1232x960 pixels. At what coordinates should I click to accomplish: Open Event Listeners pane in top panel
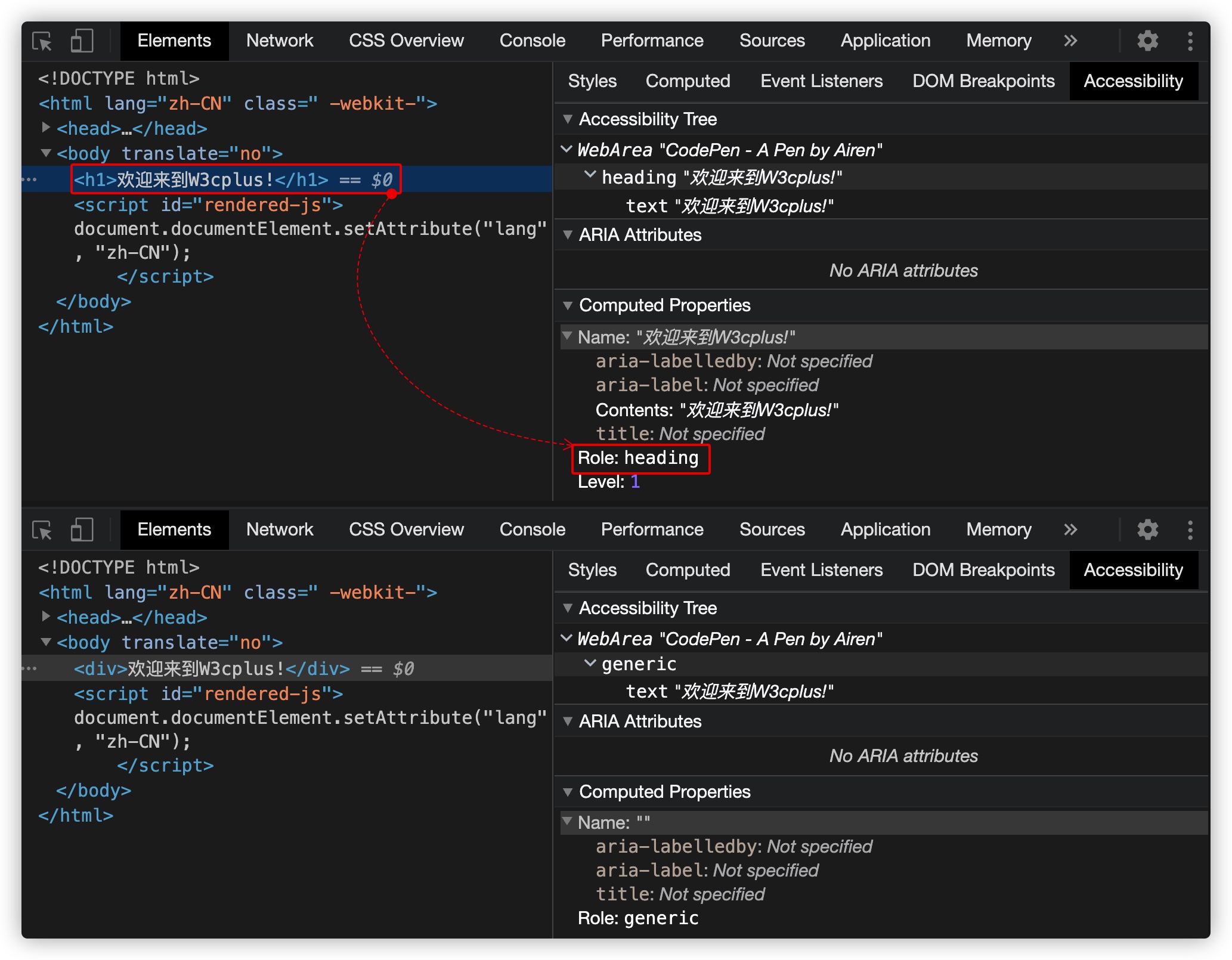pos(821,82)
